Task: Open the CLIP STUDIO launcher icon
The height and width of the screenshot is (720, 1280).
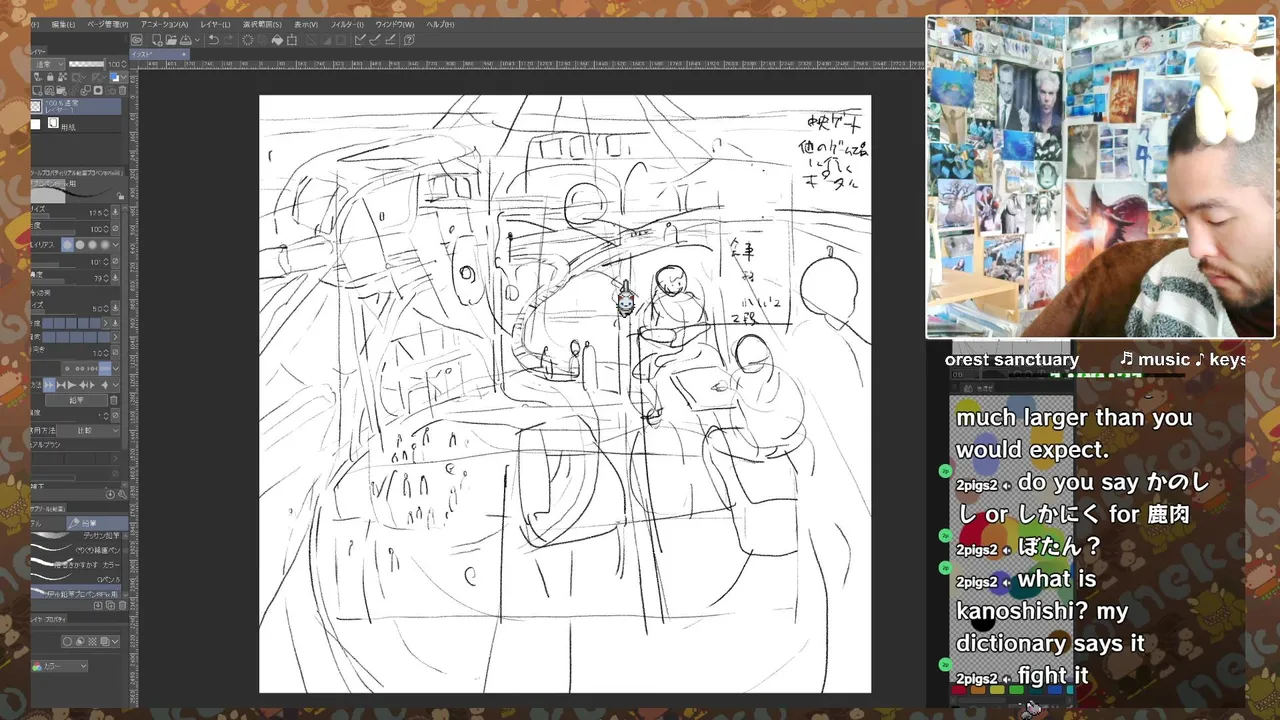Action: 137,40
